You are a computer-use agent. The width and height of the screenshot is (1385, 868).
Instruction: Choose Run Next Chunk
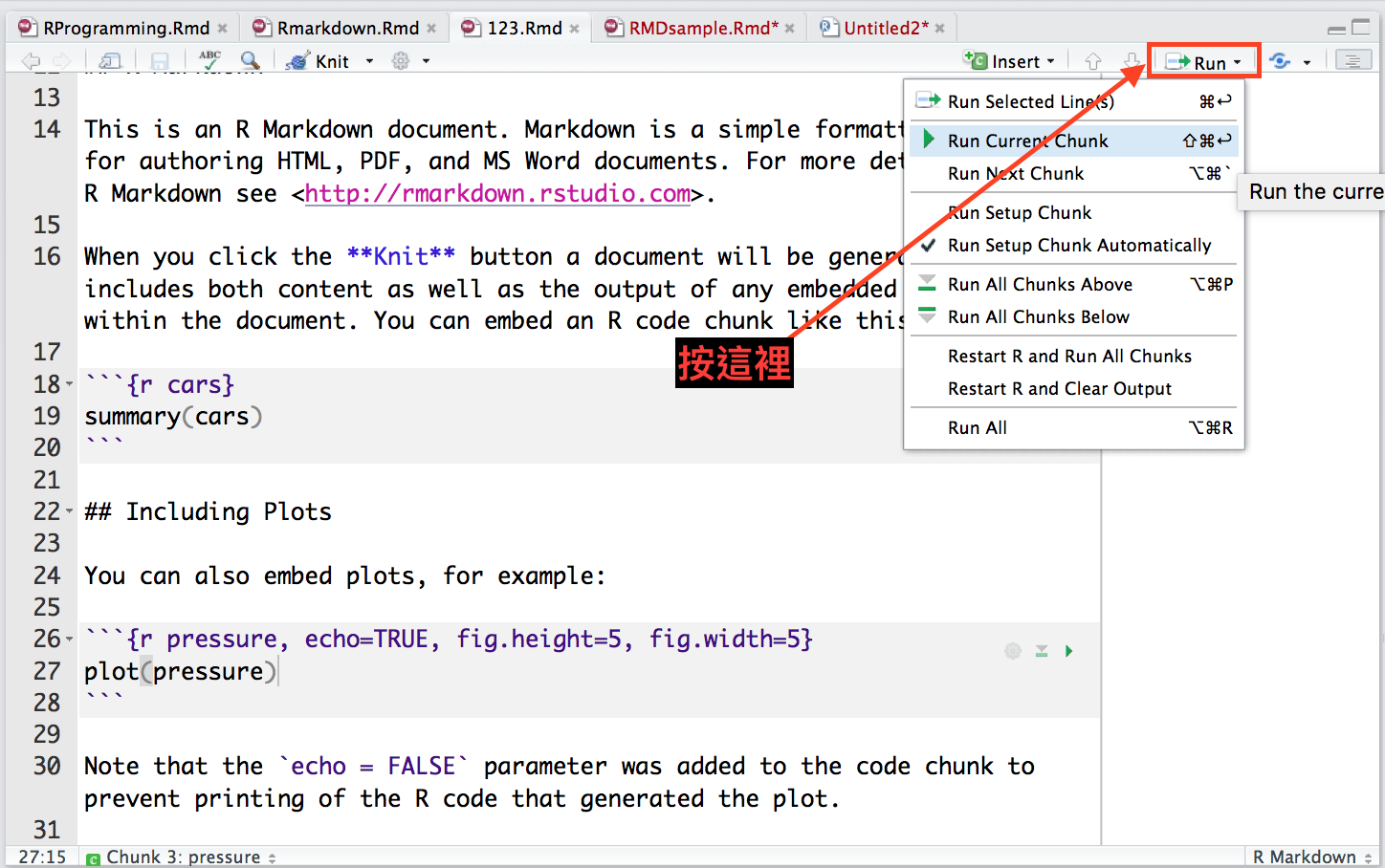pos(1074,173)
